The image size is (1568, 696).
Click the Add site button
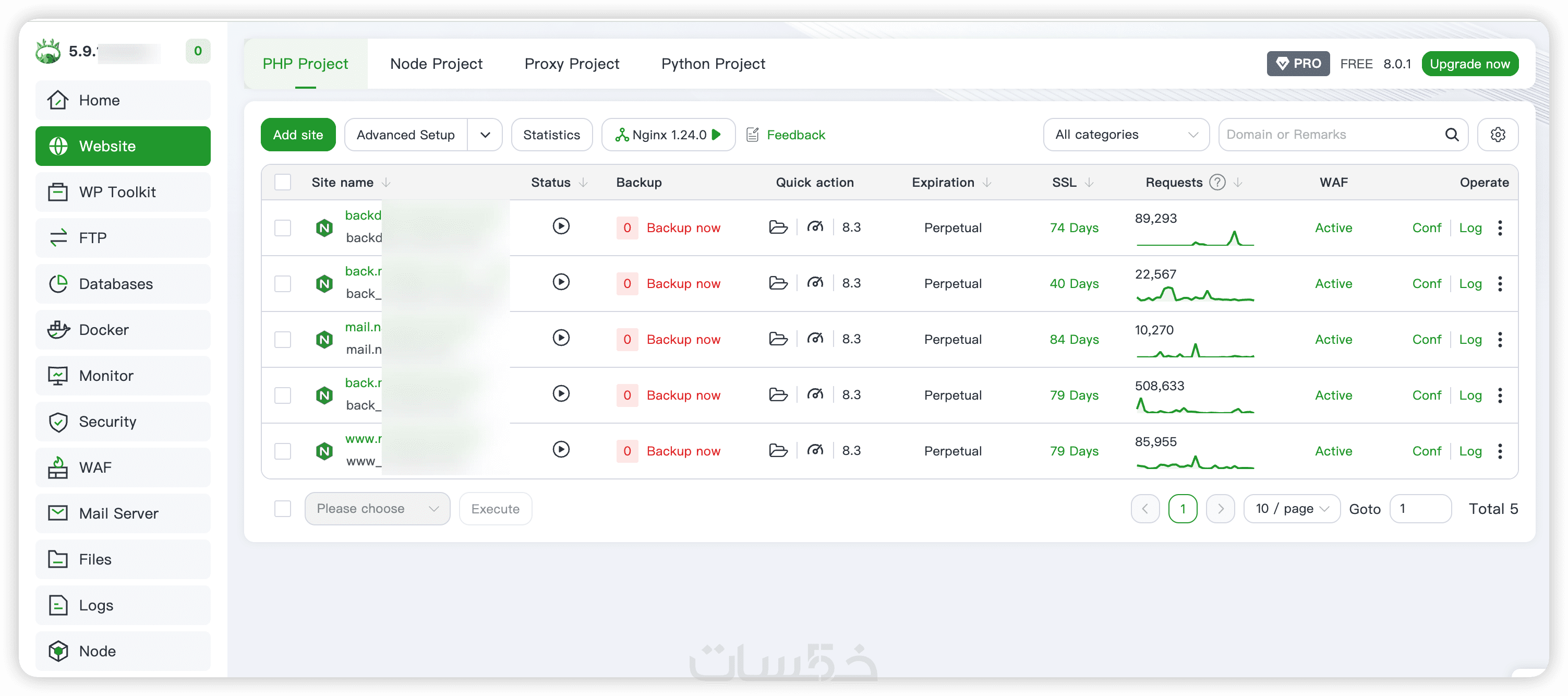click(298, 135)
